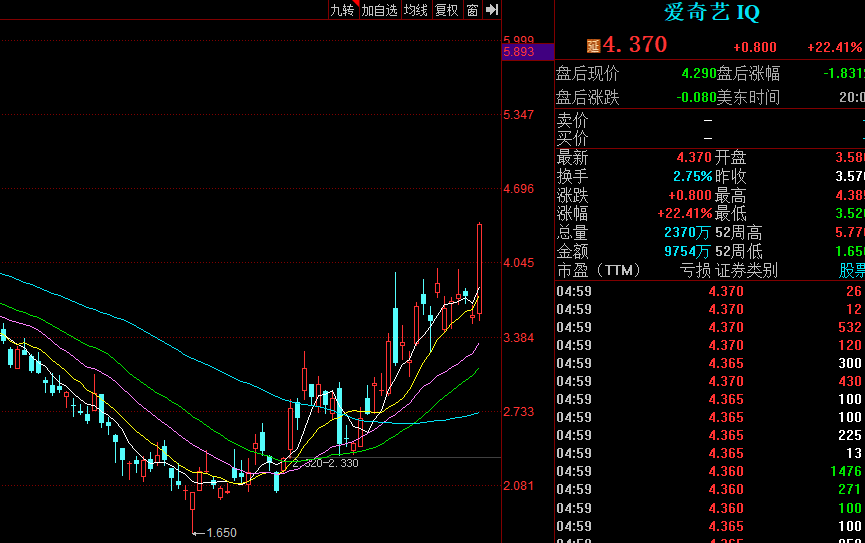Select the trade row with volume 430
Screen dimensions: 865x543
709,381
